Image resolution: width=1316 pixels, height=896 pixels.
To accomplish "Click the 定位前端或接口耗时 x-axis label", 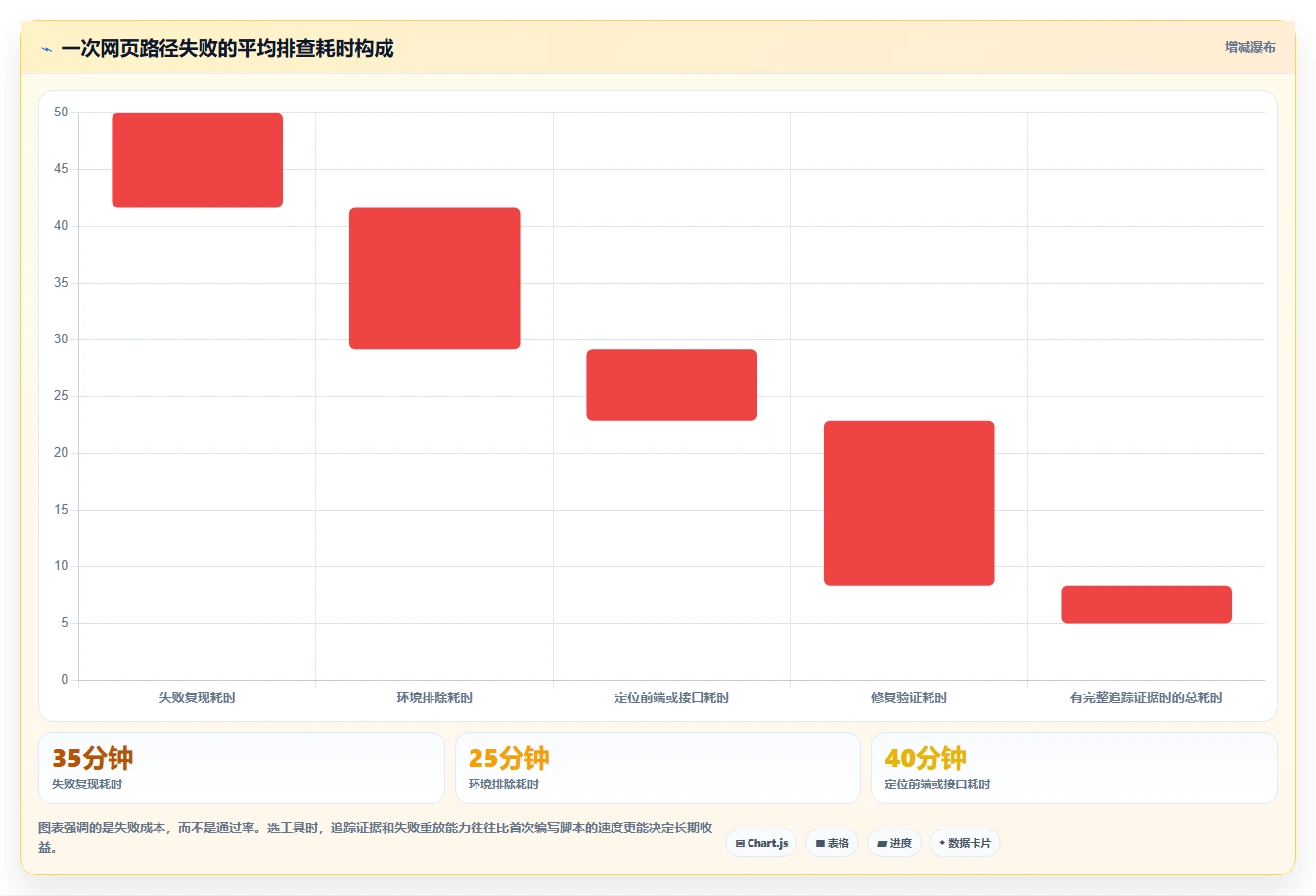I will [672, 697].
